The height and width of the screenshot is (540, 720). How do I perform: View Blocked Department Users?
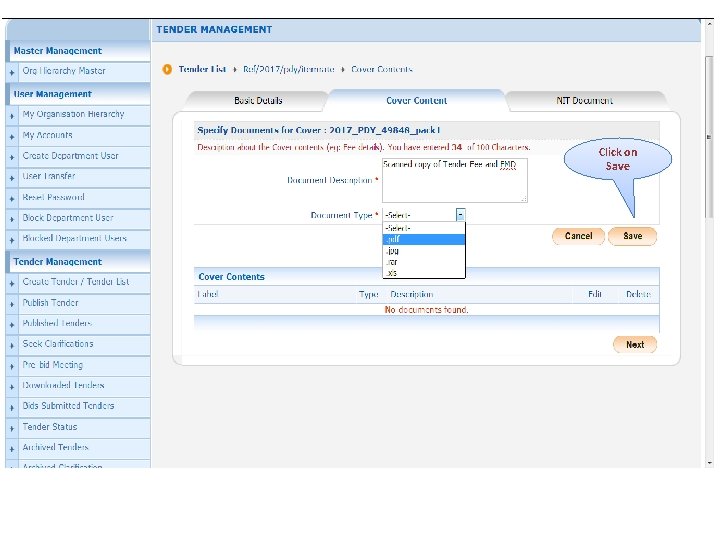[74, 238]
